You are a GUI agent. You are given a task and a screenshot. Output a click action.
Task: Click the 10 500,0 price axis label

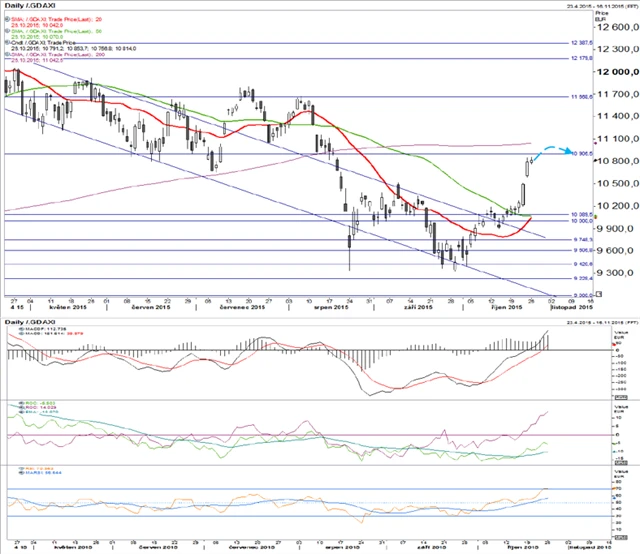click(618, 183)
